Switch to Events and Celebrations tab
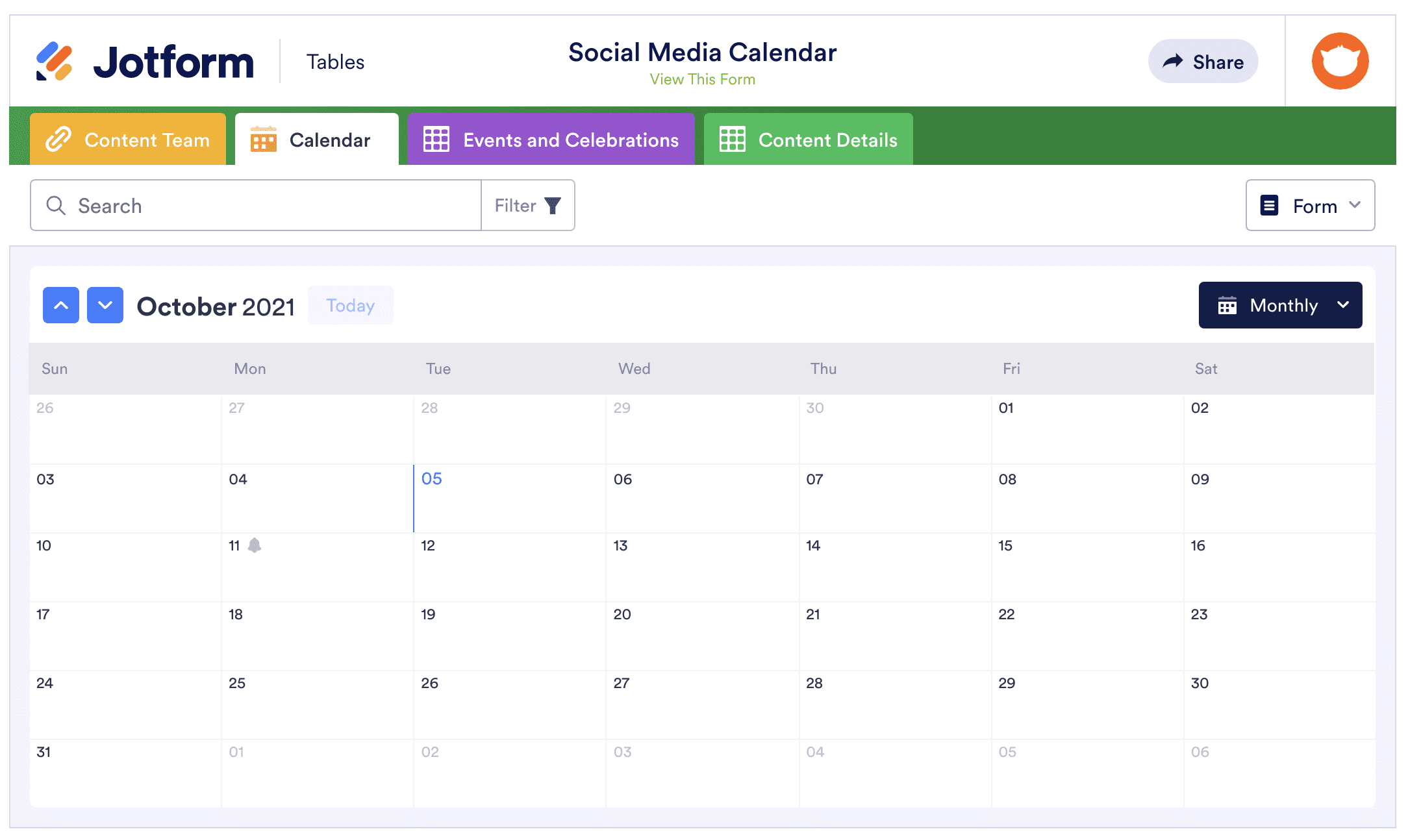This screenshot has width=1408, height=840. pos(551,140)
